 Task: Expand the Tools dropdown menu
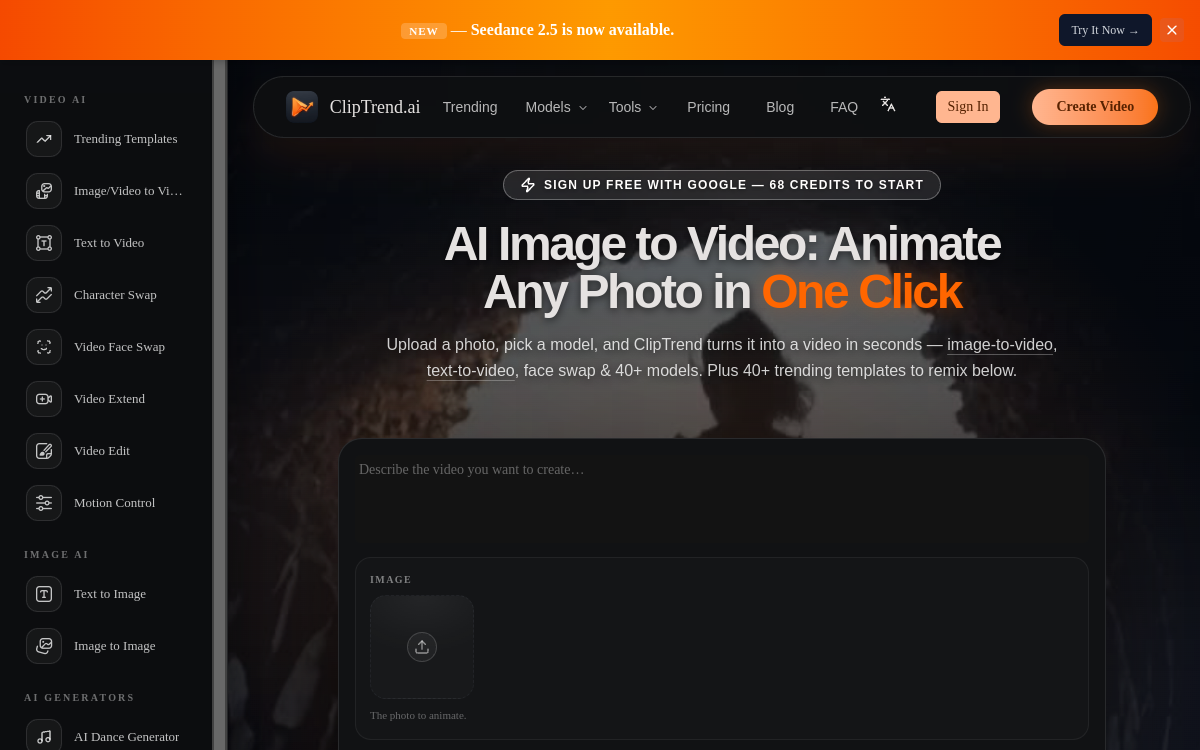tap(633, 107)
